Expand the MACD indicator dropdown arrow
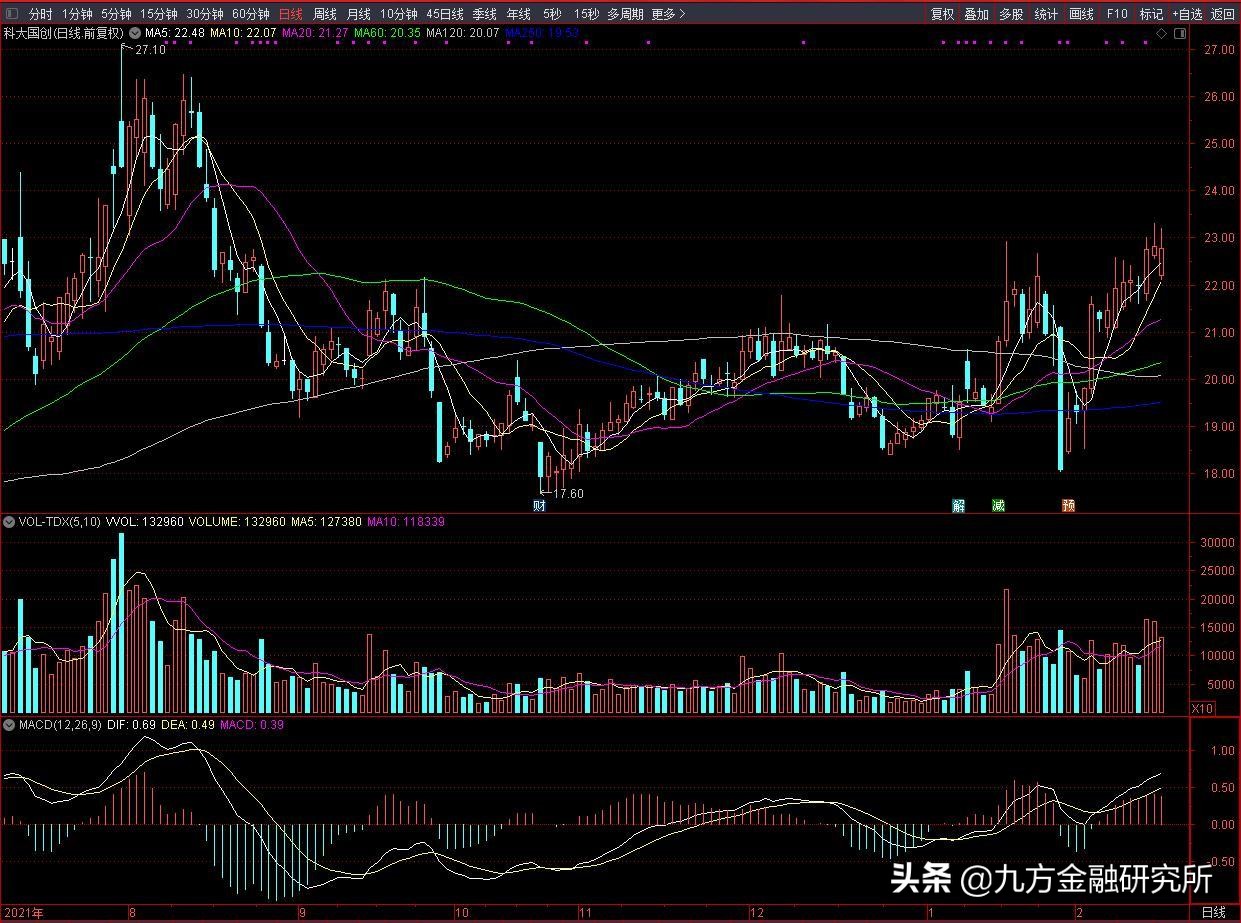1241x923 pixels. coord(10,724)
